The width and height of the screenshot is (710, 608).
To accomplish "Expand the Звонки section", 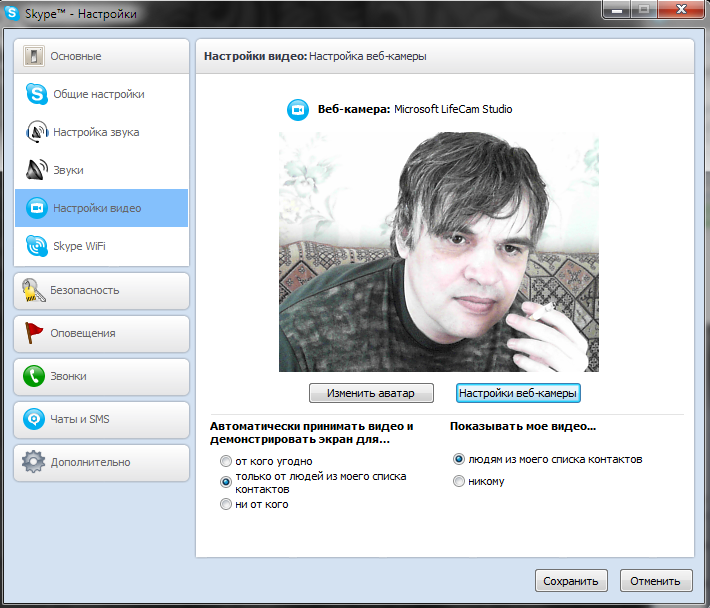I will [101, 377].
